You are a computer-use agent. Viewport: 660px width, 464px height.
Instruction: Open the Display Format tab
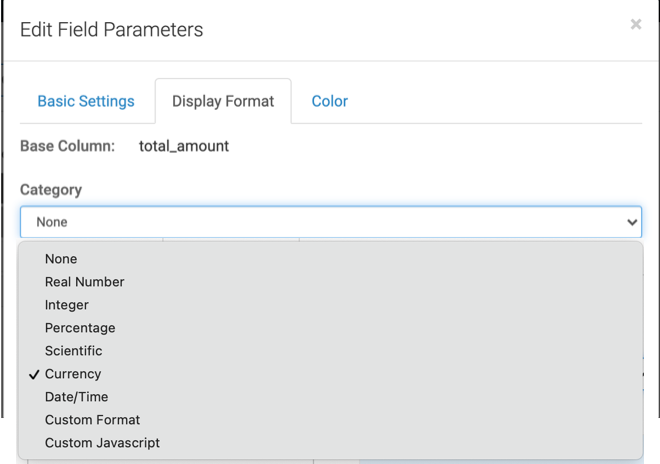[x=222, y=101]
